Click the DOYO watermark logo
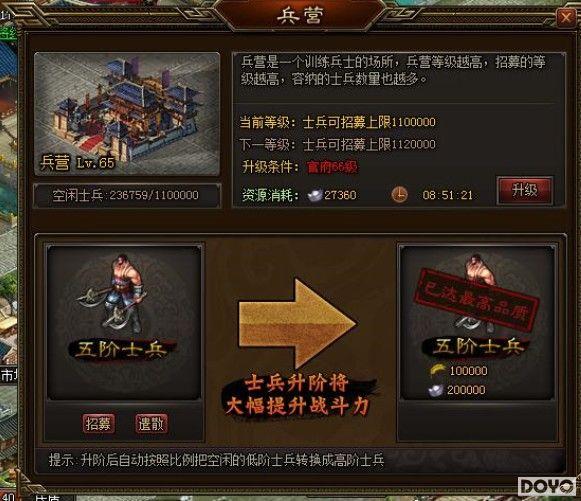The width and height of the screenshot is (581, 501). [547, 486]
